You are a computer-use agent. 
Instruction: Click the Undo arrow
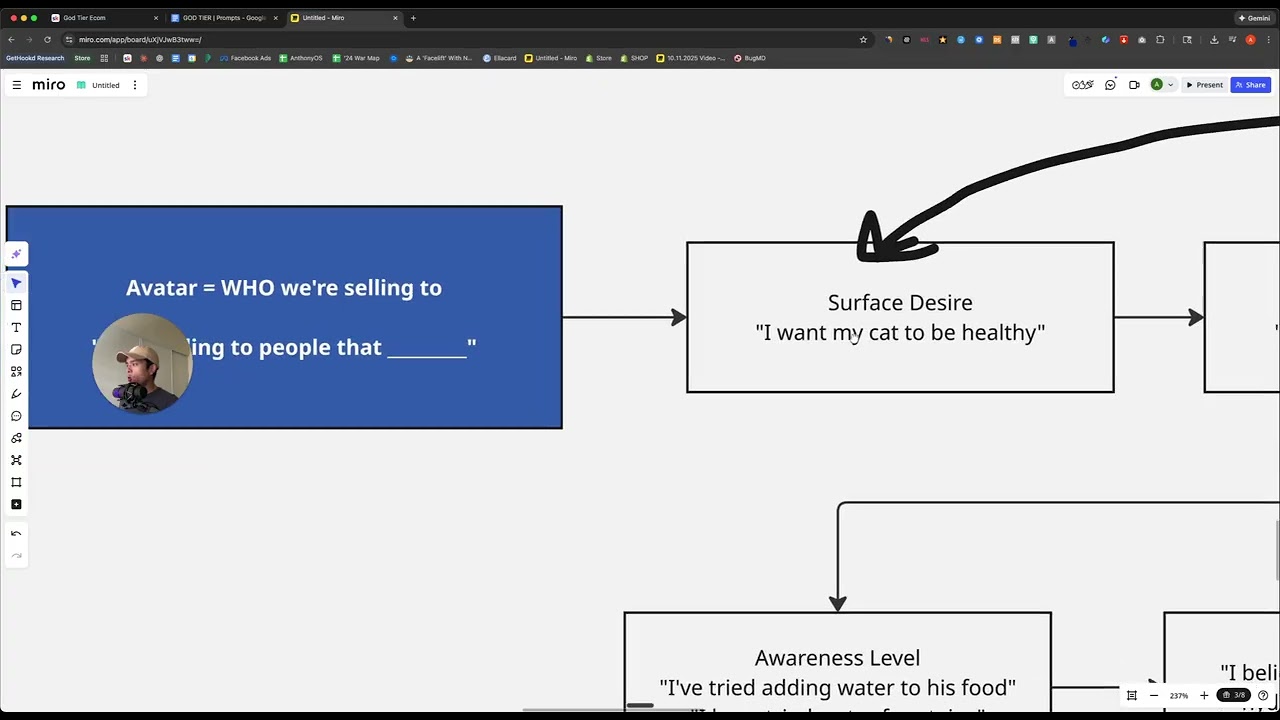point(16,534)
